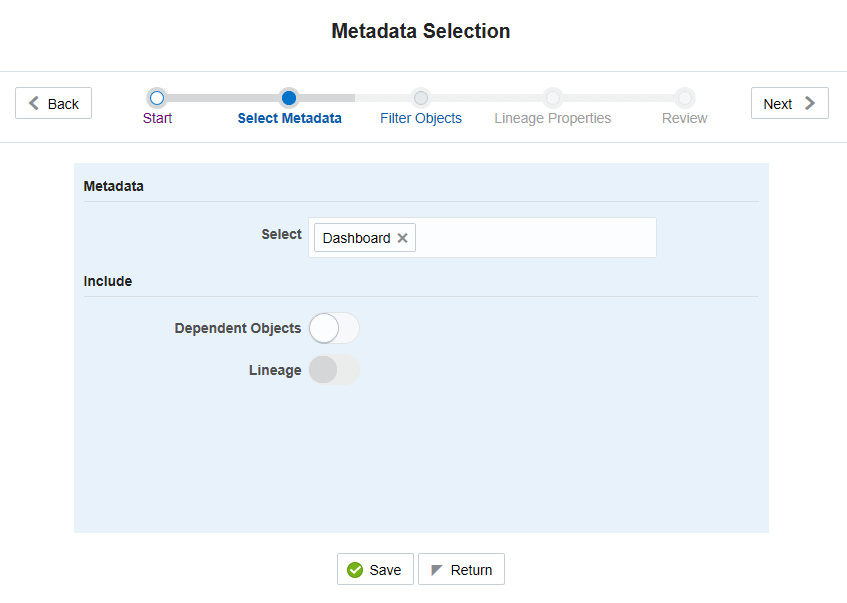Click the Filter Objects step circle
Viewport: 847px width, 603px height.
[x=421, y=98]
